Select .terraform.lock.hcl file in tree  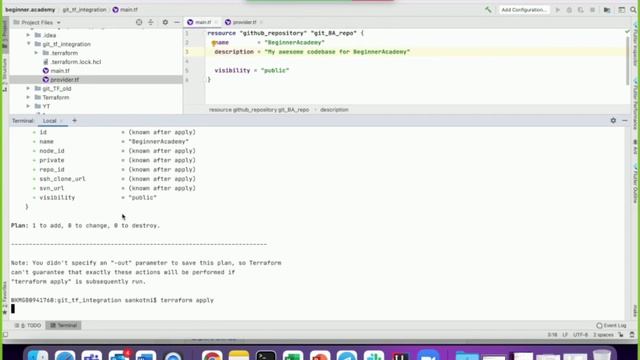point(72,62)
